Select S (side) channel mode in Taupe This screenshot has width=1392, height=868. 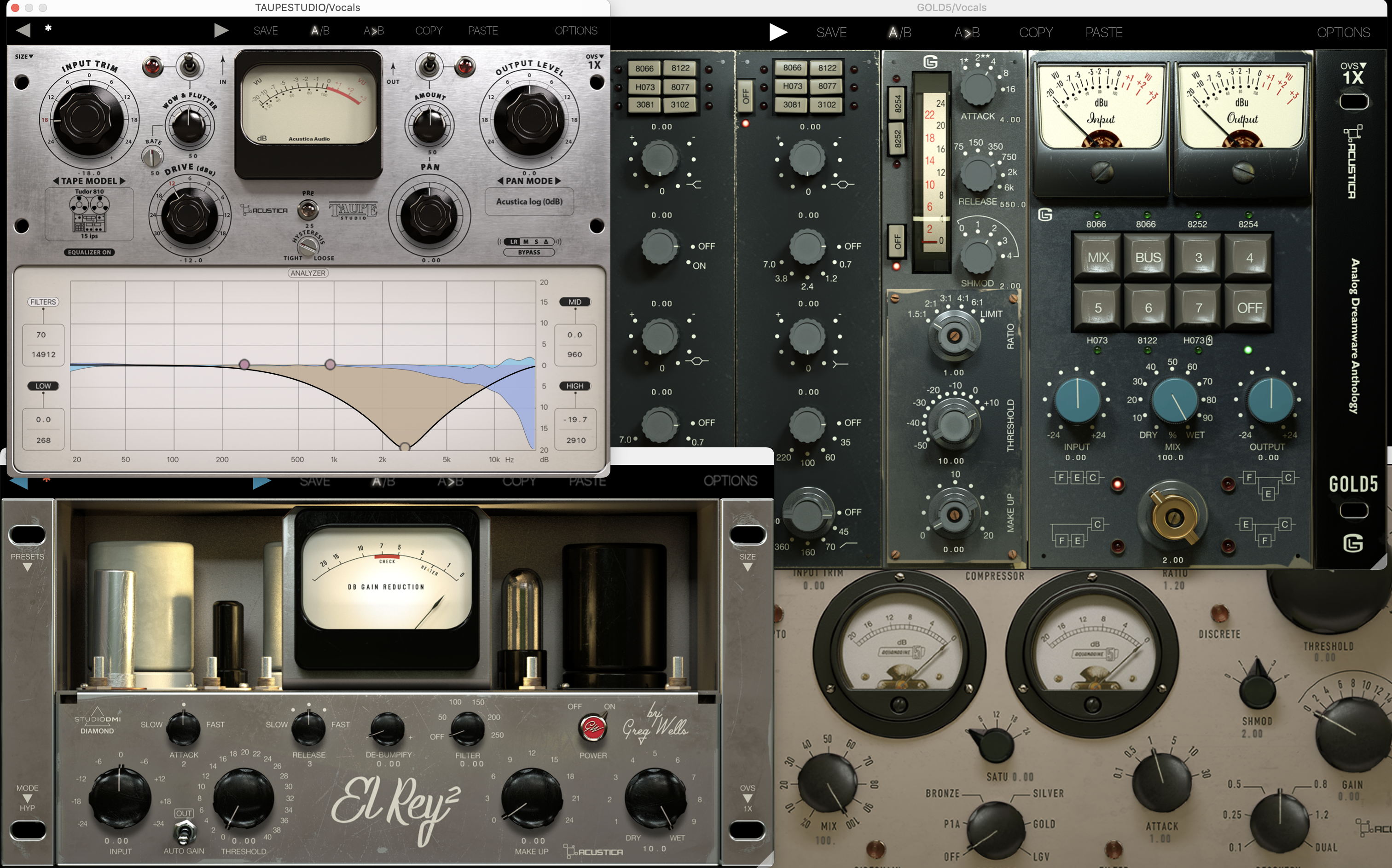click(x=536, y=242)
